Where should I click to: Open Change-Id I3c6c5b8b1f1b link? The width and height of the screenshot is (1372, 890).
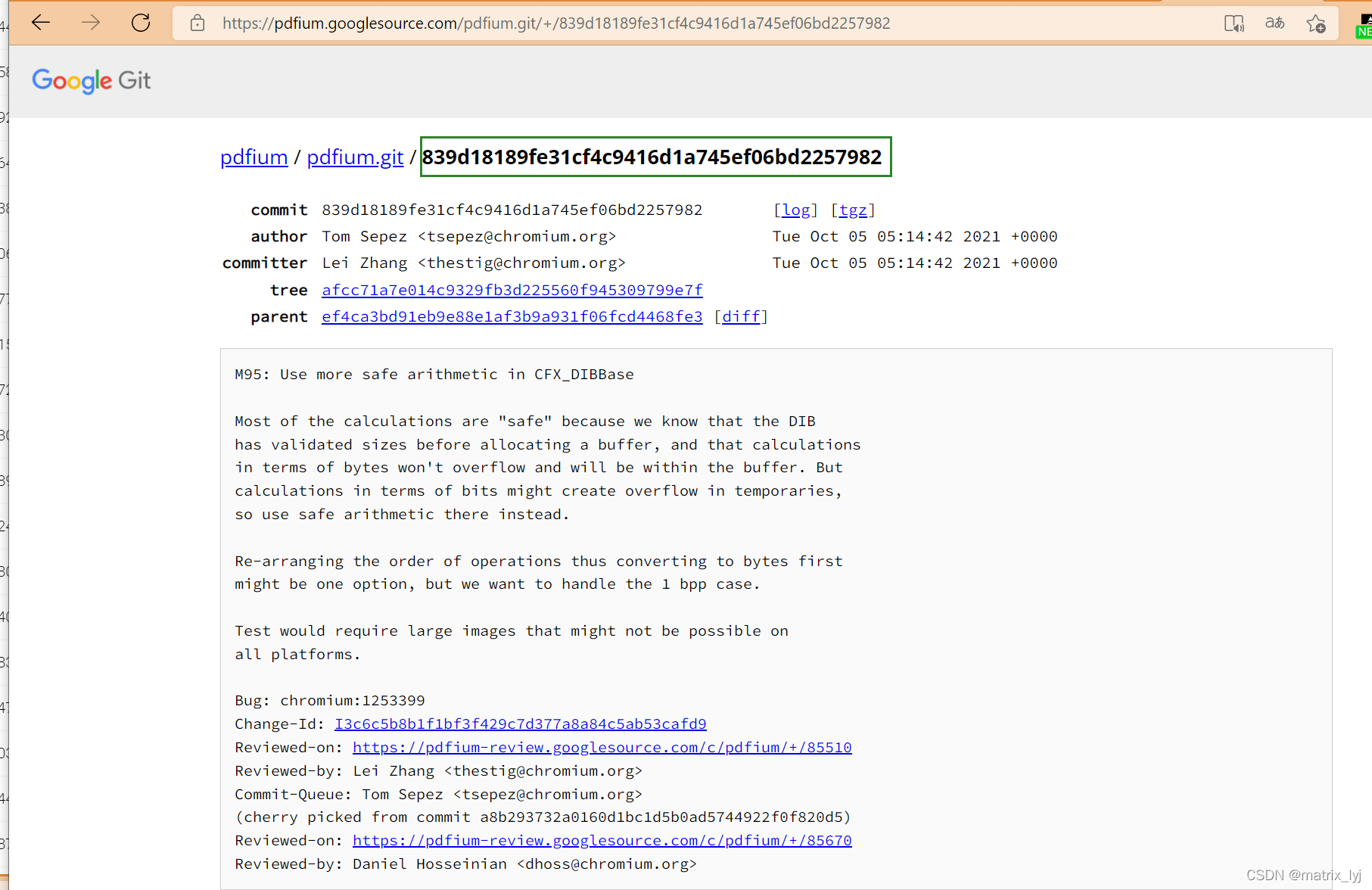click(x=521, y=724)
